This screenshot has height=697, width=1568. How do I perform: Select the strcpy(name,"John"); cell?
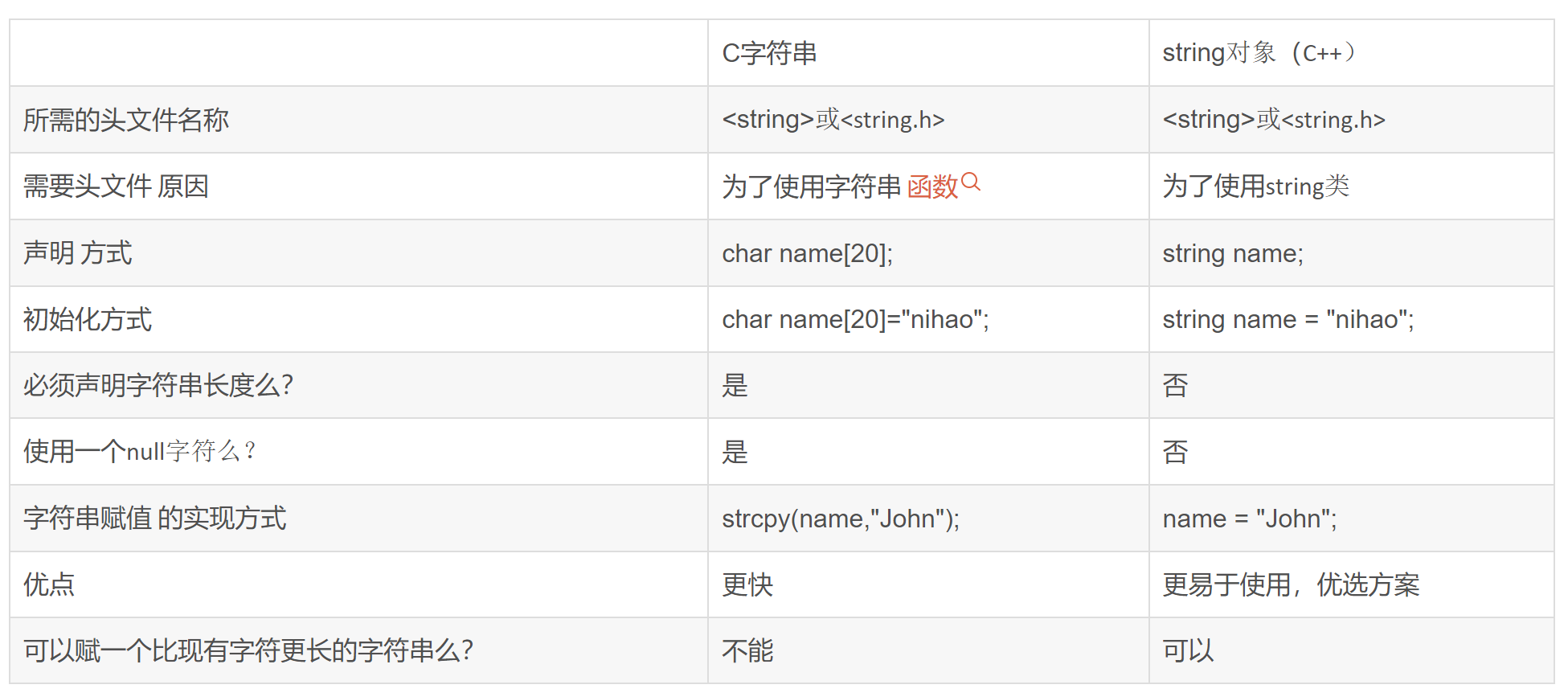click(x=841, y=519)
